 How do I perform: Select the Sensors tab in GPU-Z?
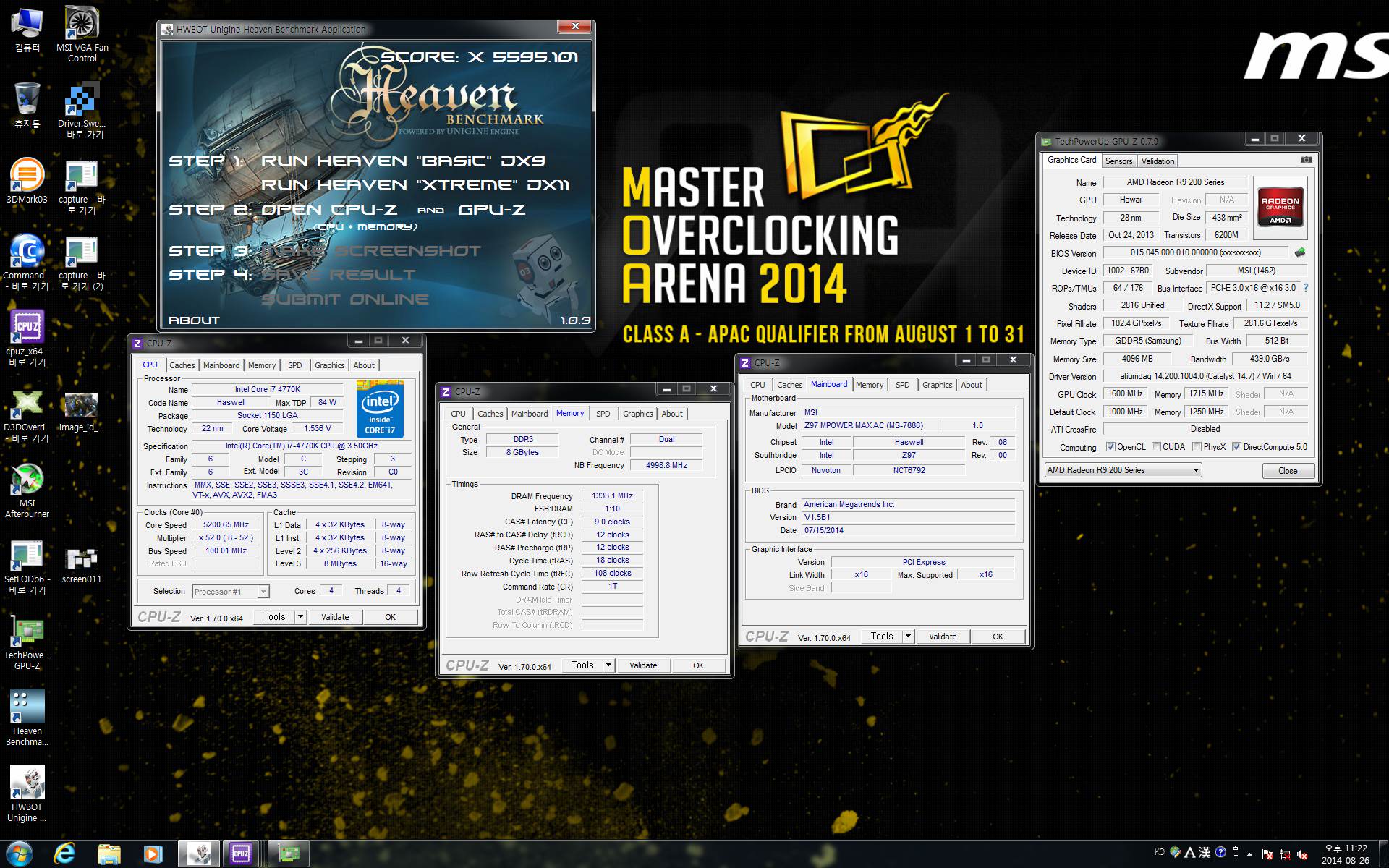(1118, 161)
